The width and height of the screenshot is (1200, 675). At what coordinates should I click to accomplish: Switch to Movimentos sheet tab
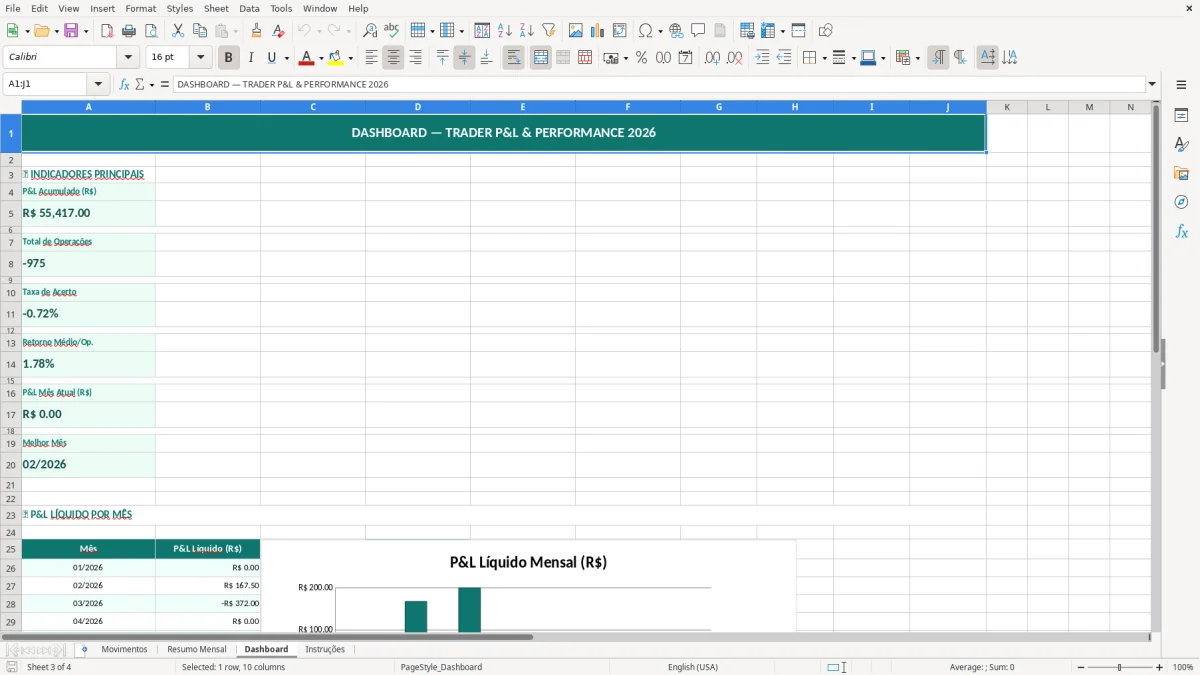click(x=124, y=650)
